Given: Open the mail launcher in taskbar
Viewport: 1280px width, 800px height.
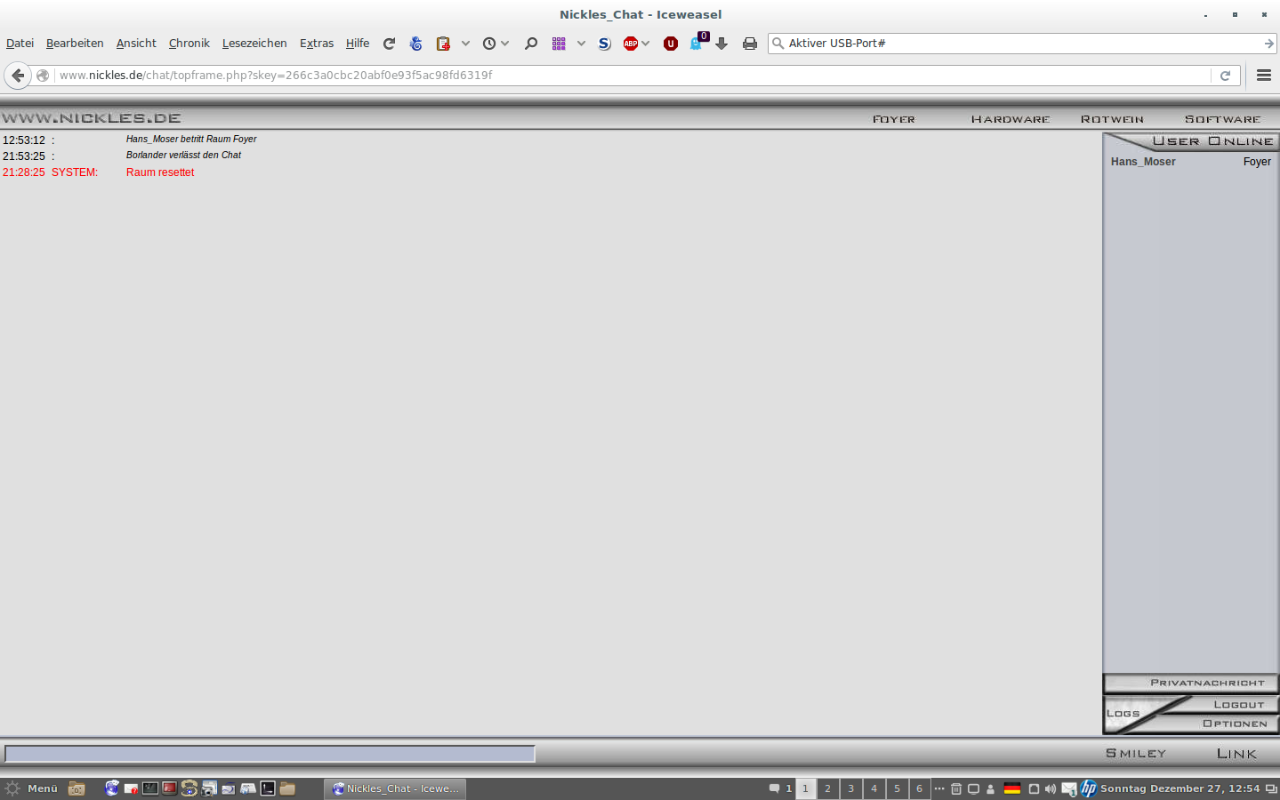Looking at the screenshot, I should point(131,788).
